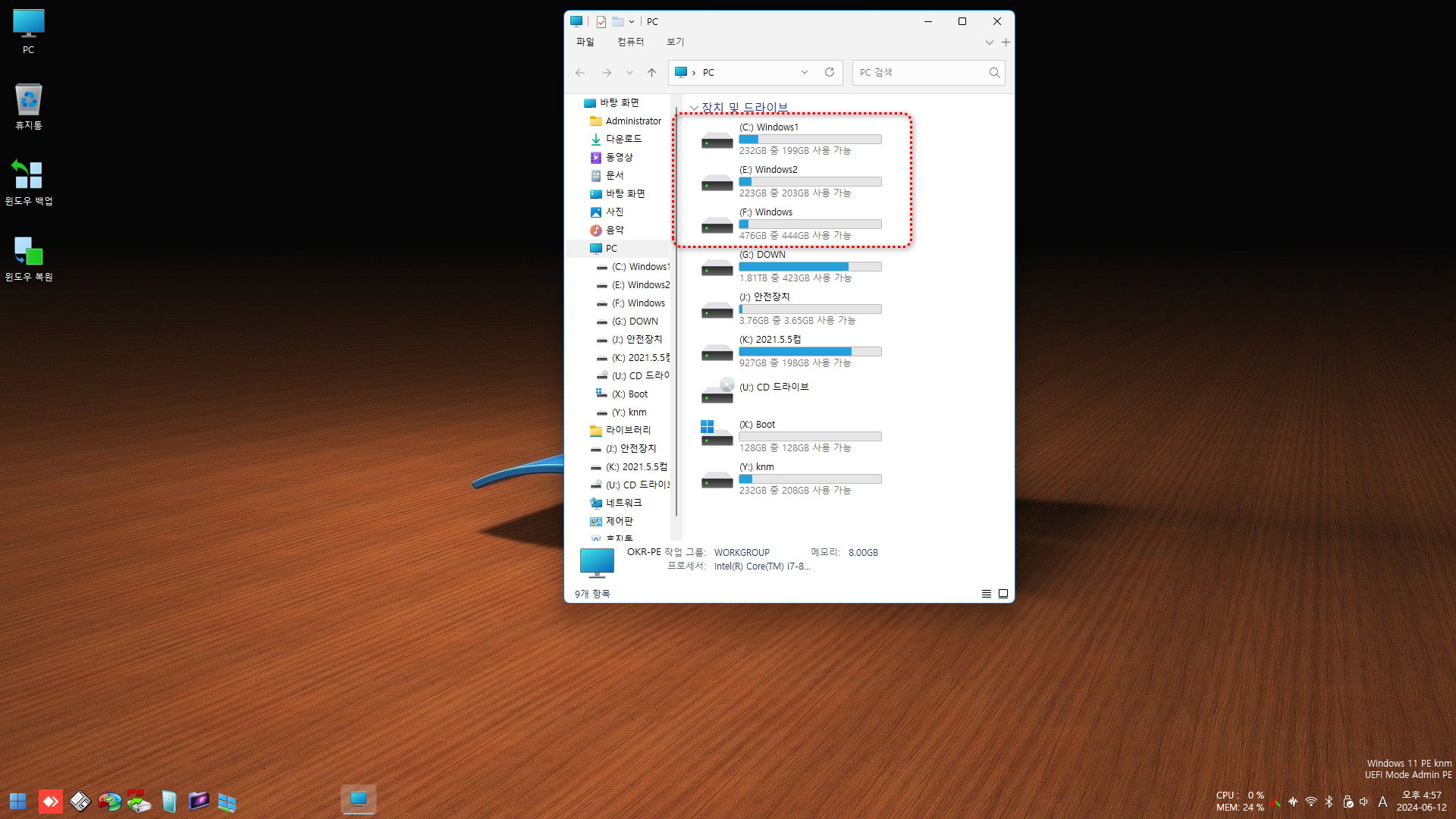Select (C:) Windows1 drive icon

coord(717,140)
